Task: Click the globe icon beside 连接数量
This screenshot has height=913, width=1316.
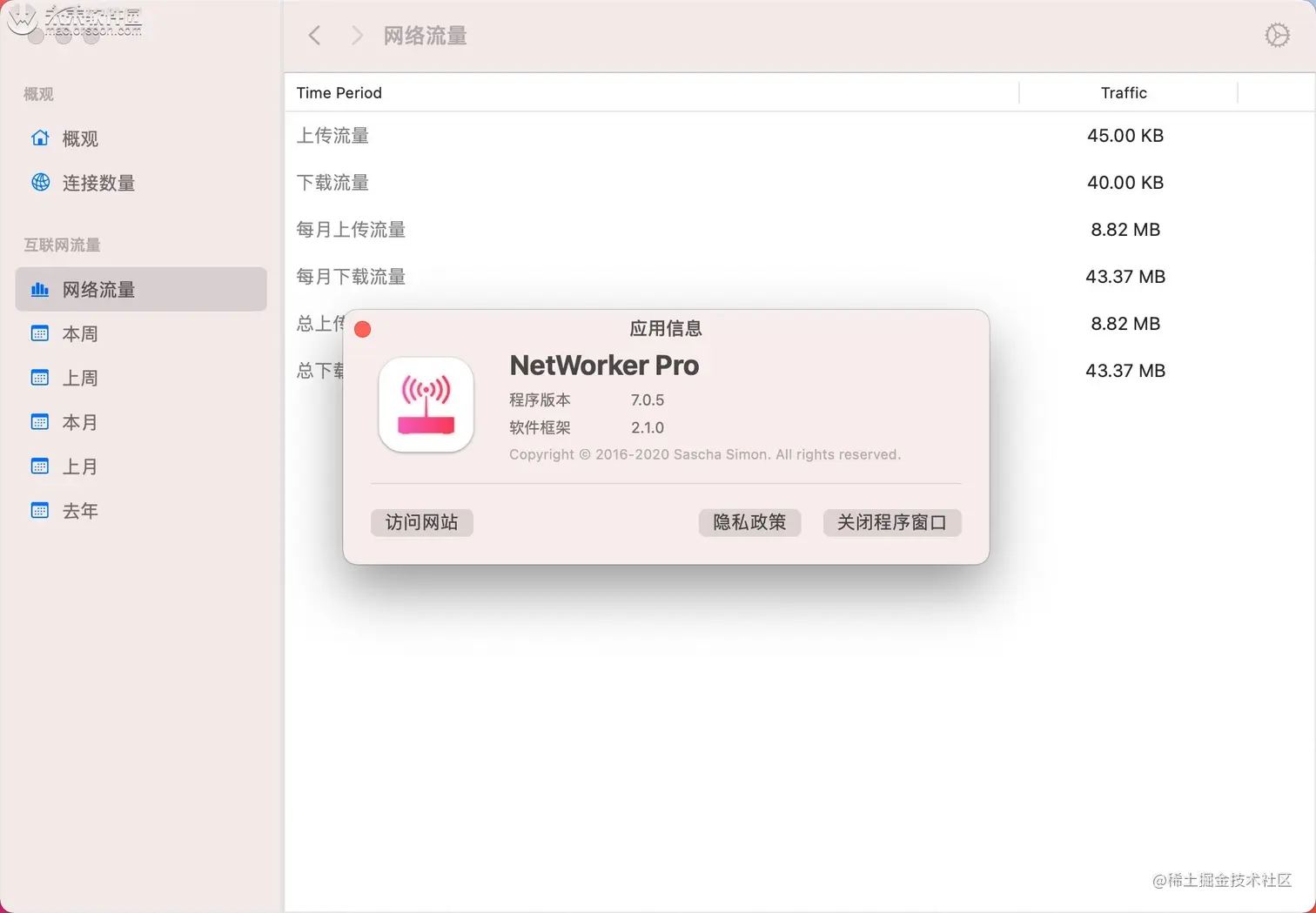Action: [x=40, y=182]
